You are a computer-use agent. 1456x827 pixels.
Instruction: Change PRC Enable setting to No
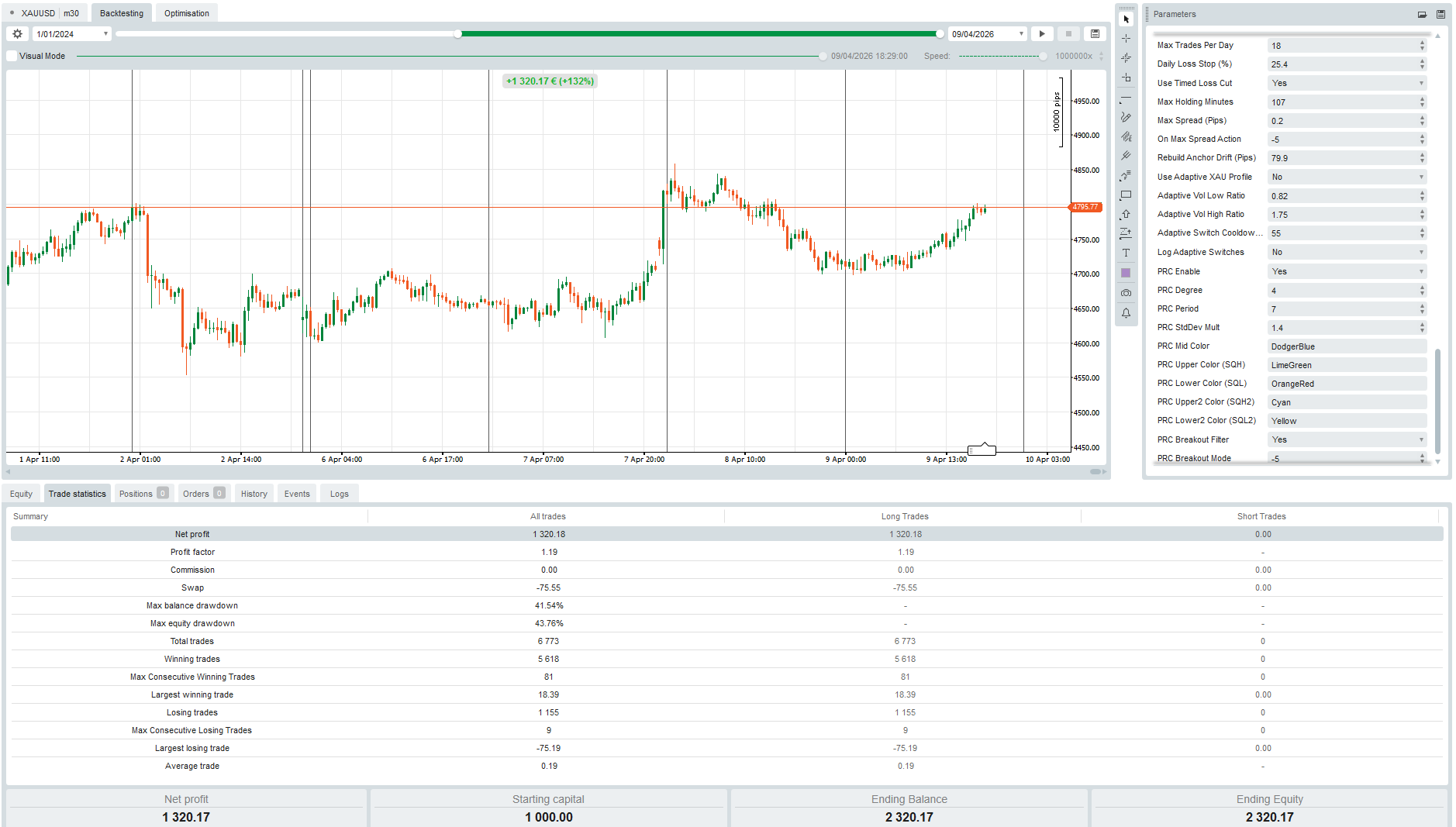click(x=1347, y=271)
